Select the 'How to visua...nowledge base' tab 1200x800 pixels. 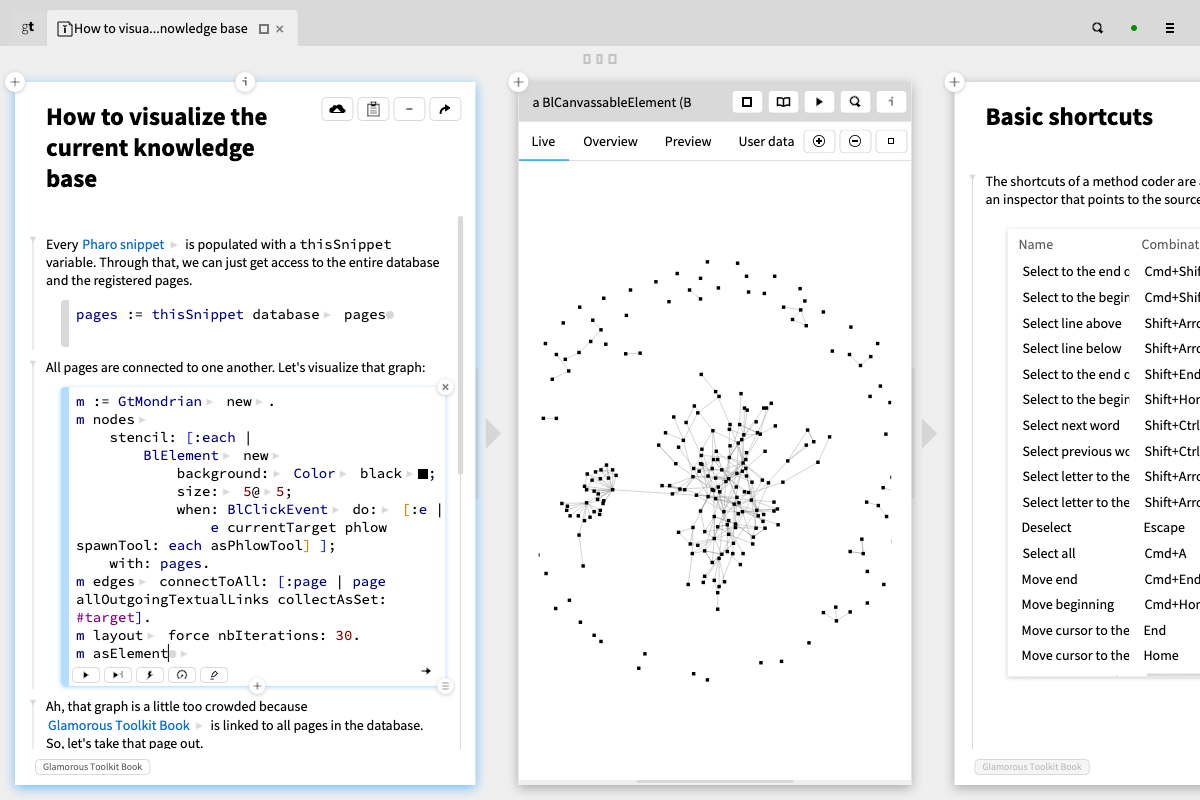[160, 29]
